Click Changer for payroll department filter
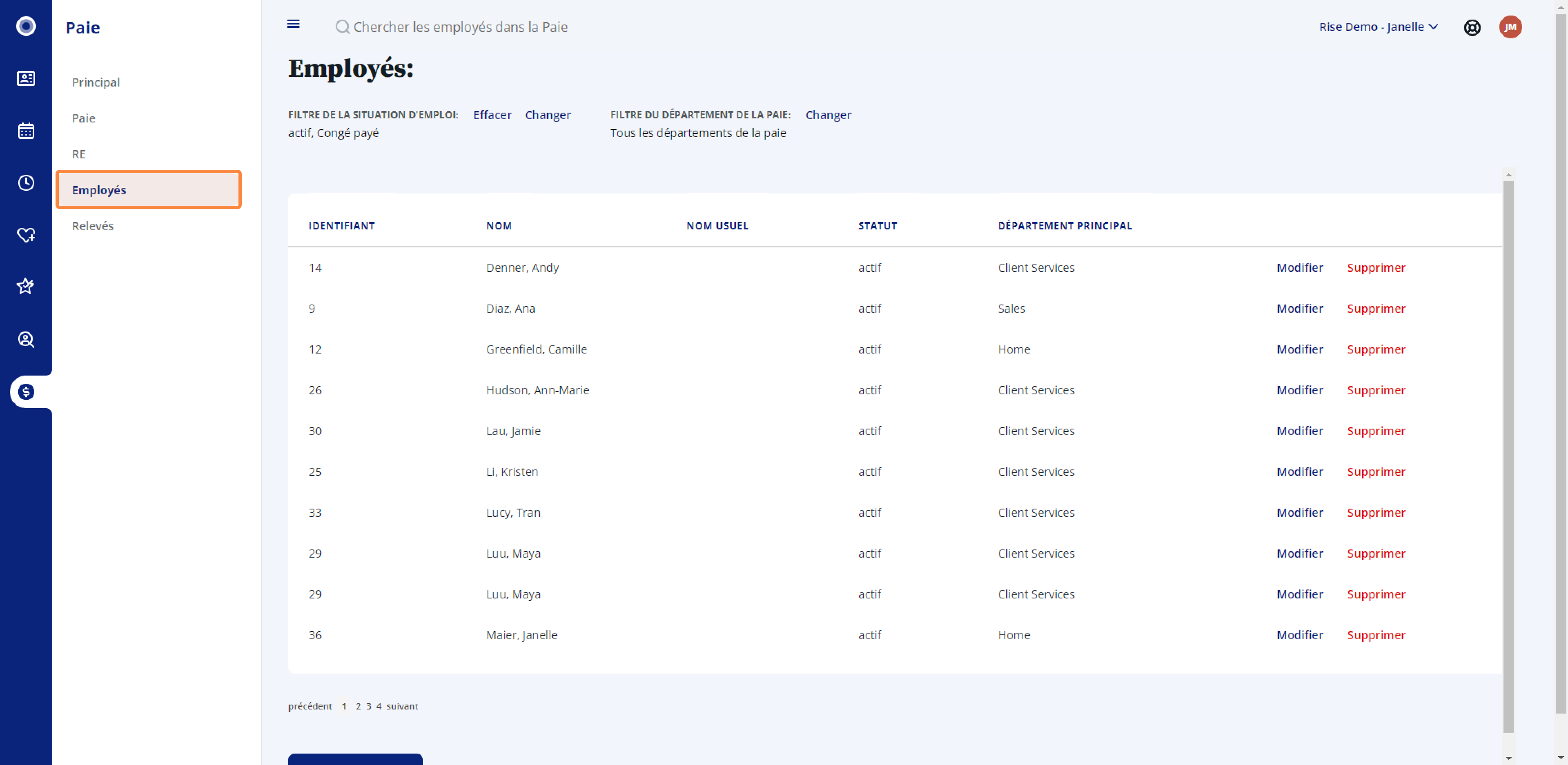Screen dimensions: 1568x765 click(828, 115)
